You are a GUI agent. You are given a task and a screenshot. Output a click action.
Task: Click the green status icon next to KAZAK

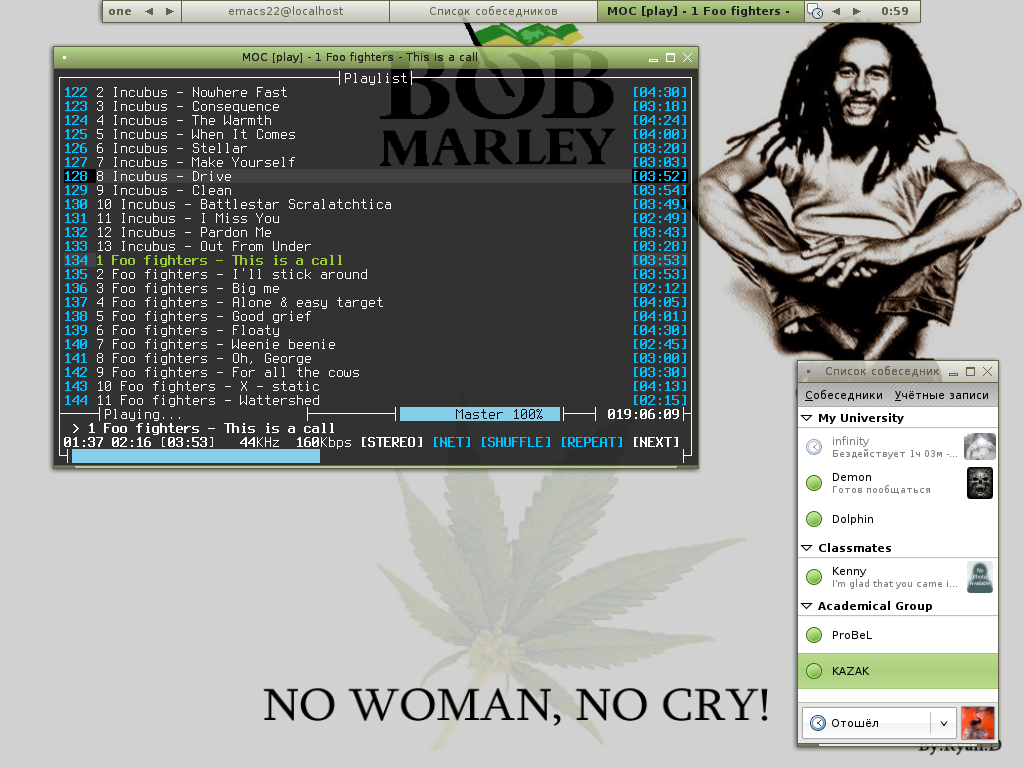(x=814, y=671)
